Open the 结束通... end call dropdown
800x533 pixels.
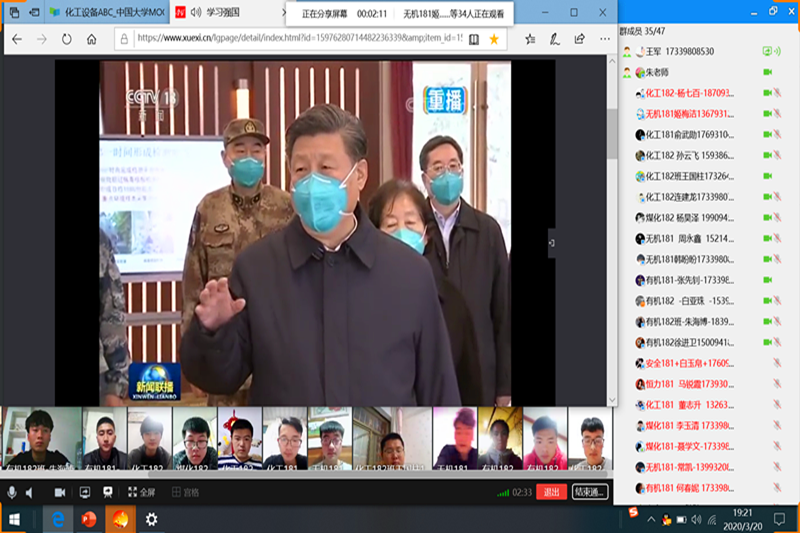[x=589, y=492]
